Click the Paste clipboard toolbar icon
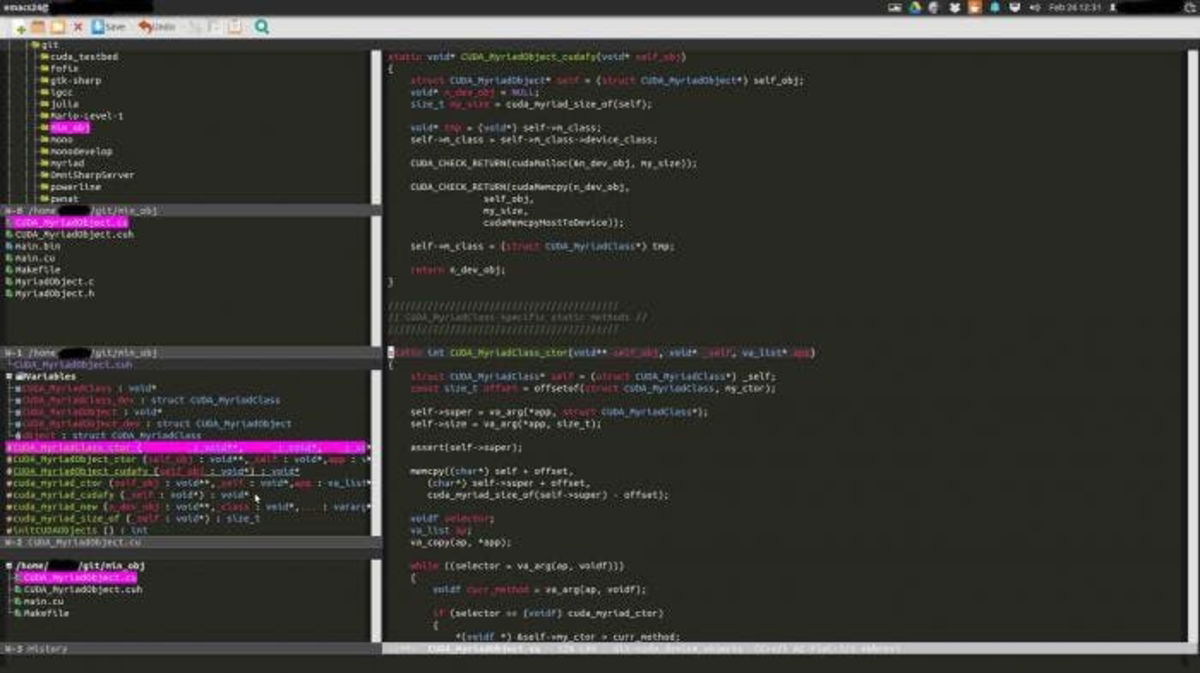1200x673 pixels. [x=234, y=27]
